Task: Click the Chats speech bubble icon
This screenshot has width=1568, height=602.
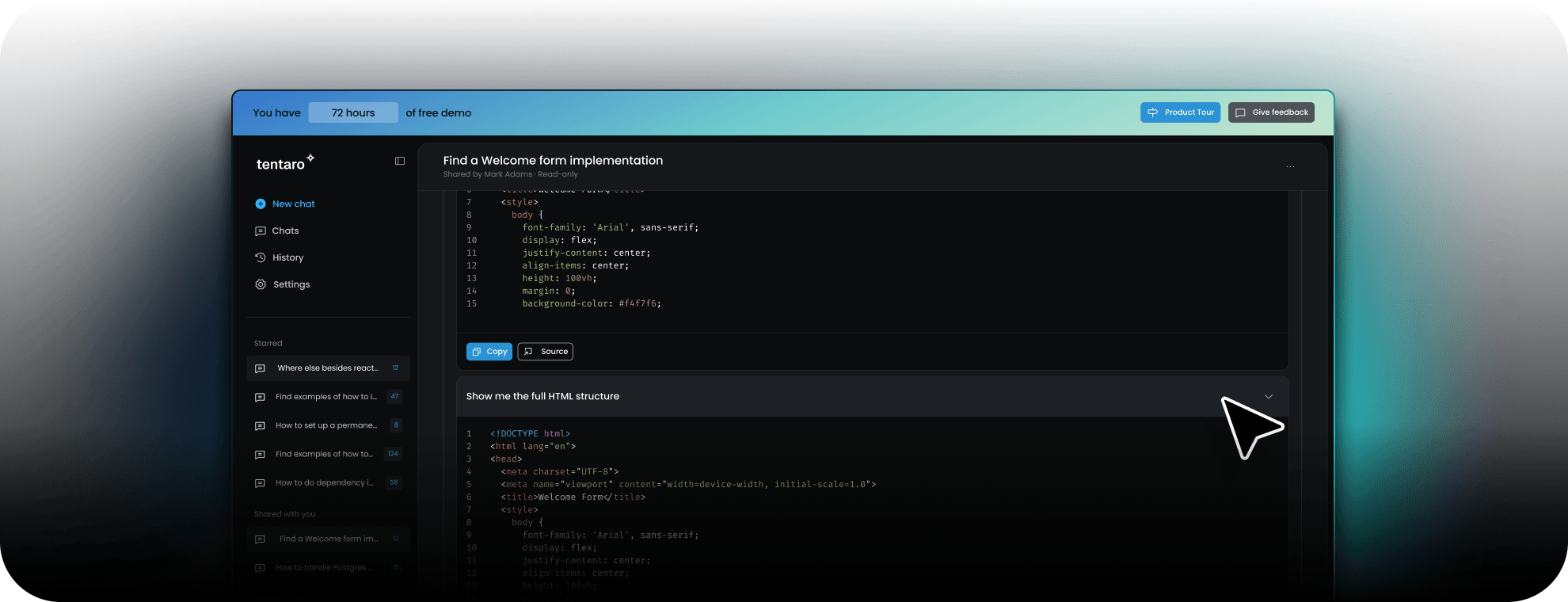Action: (x=261, y=231)
